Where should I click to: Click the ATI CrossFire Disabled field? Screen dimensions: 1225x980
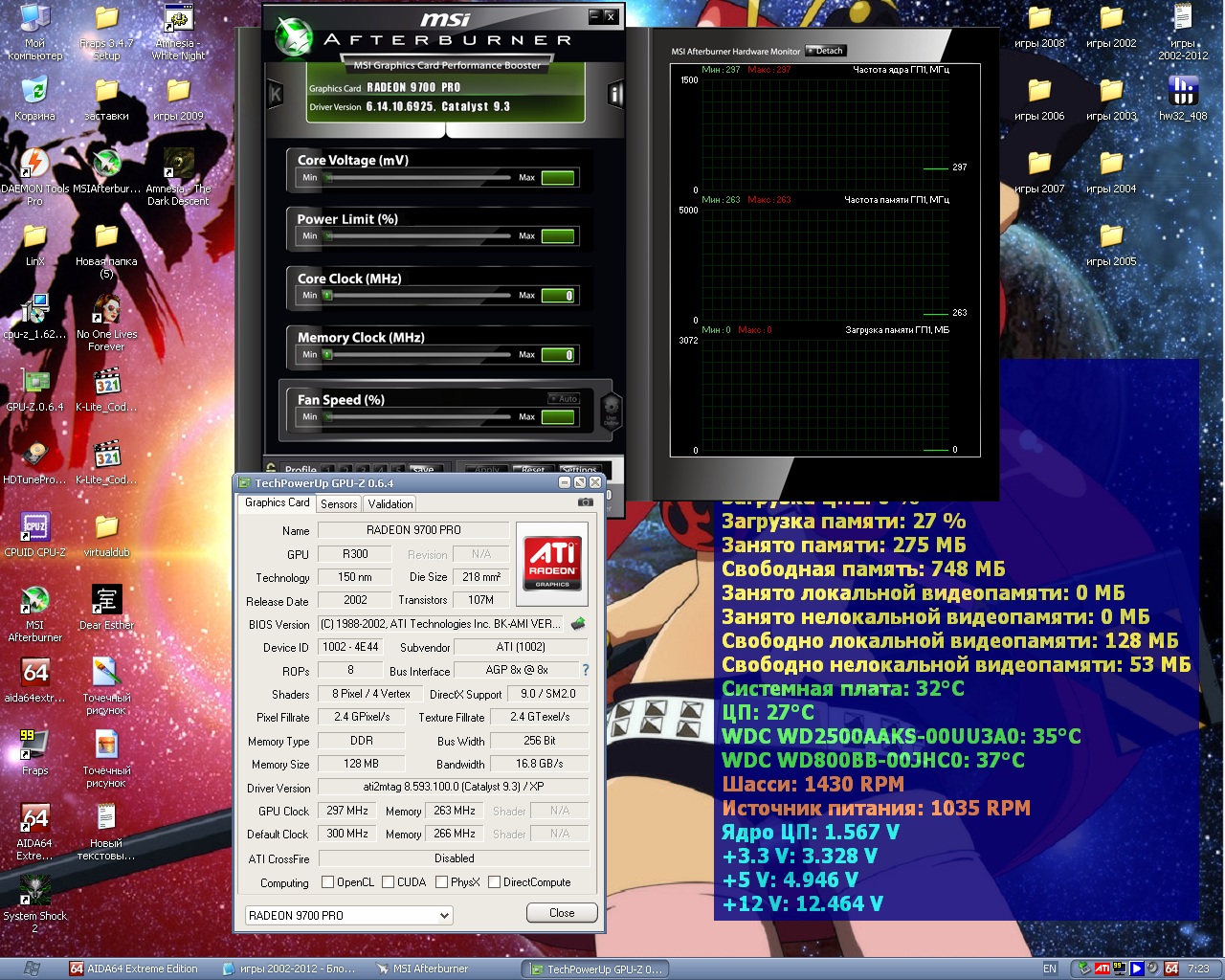point(454,858)
